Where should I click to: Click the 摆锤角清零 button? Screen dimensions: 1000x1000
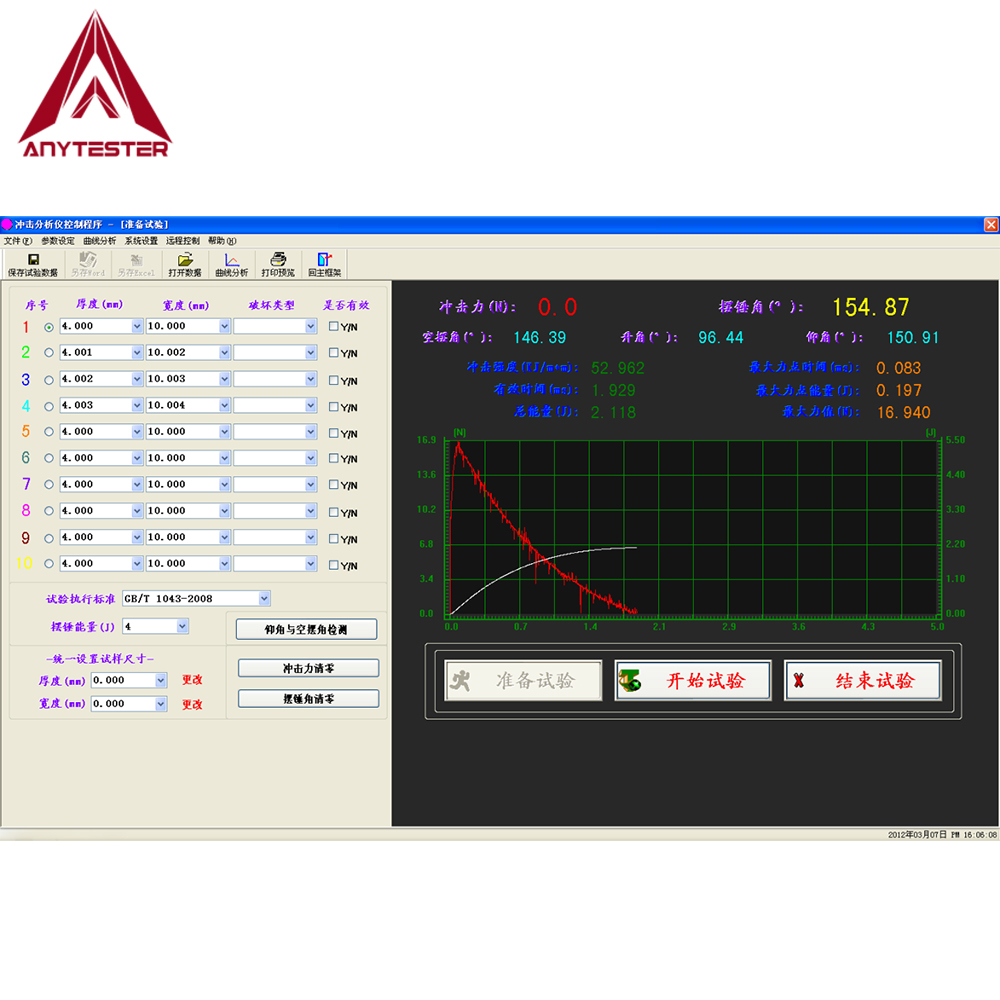(x=309, y=699)
